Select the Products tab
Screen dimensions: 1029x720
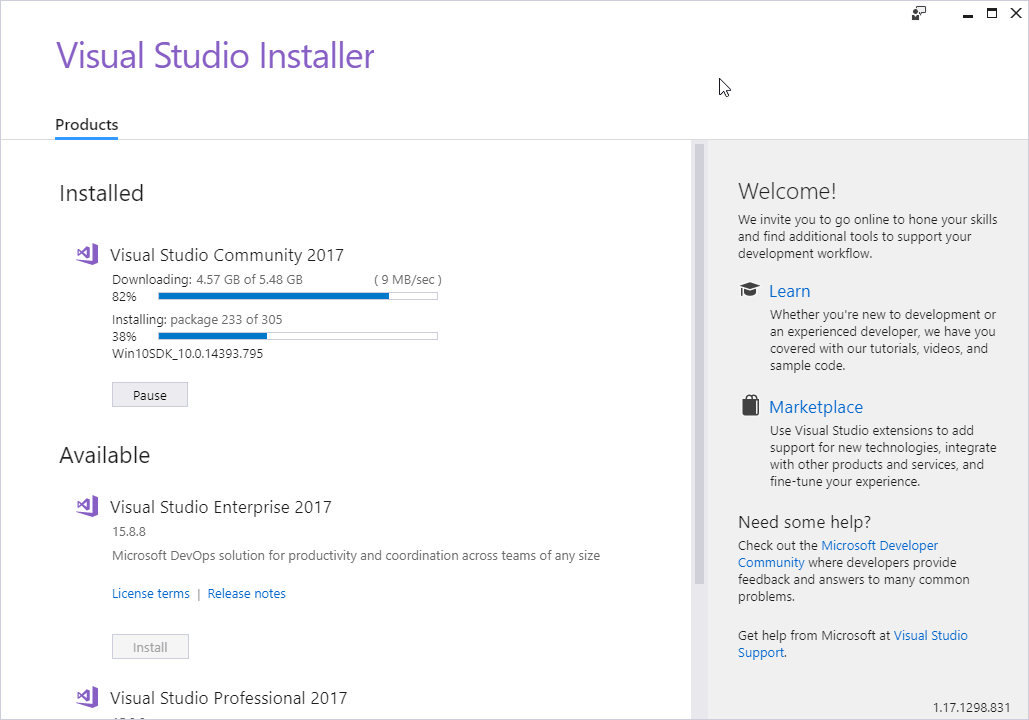[87, 125]
